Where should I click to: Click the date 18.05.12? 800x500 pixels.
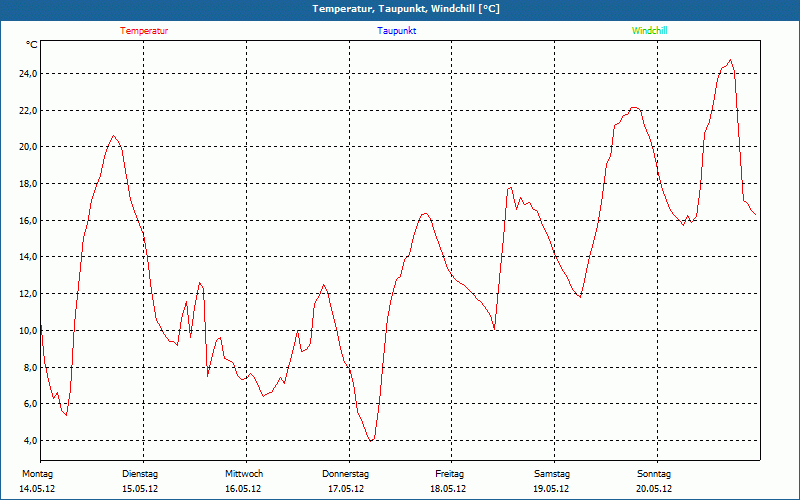(x=448, y=489)
